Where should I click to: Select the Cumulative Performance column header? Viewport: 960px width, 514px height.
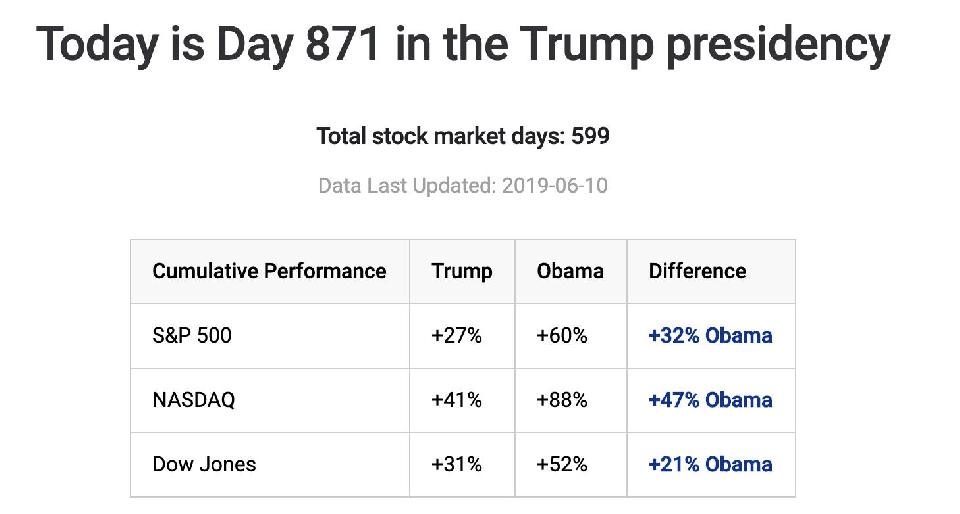click(x=269, y=271)
